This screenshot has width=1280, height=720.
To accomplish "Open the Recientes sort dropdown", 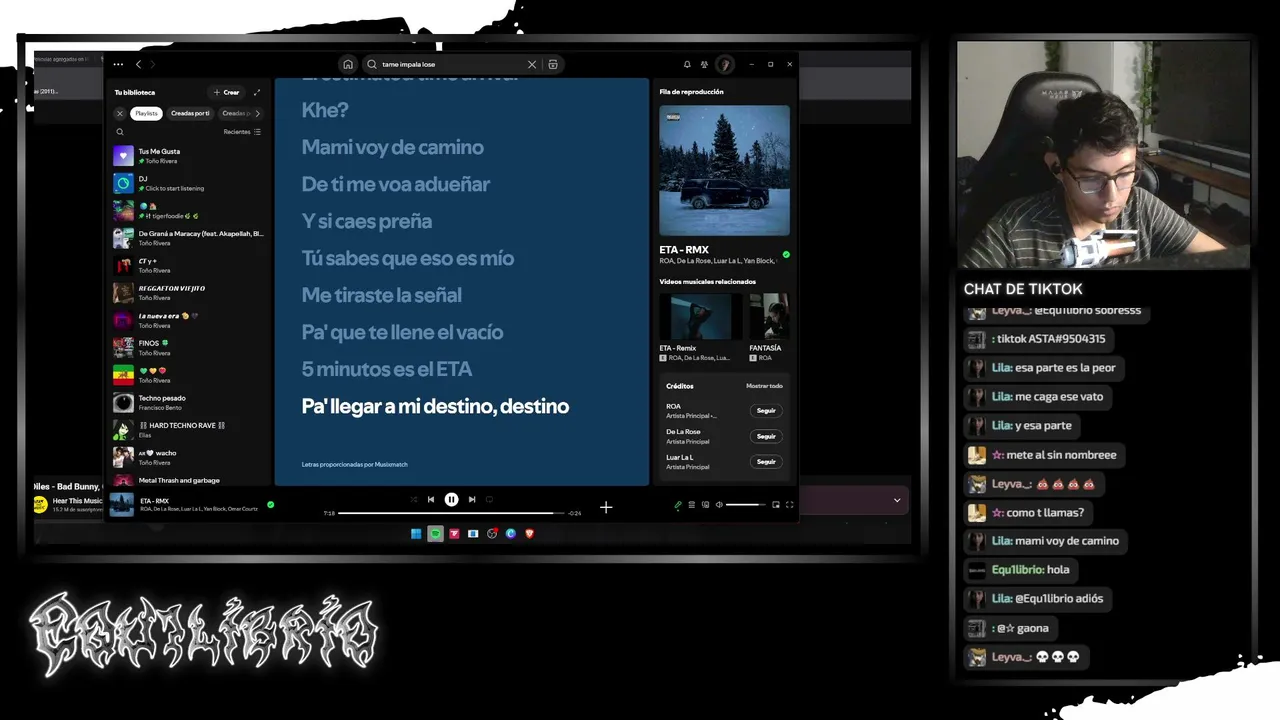I will (242, 132).
